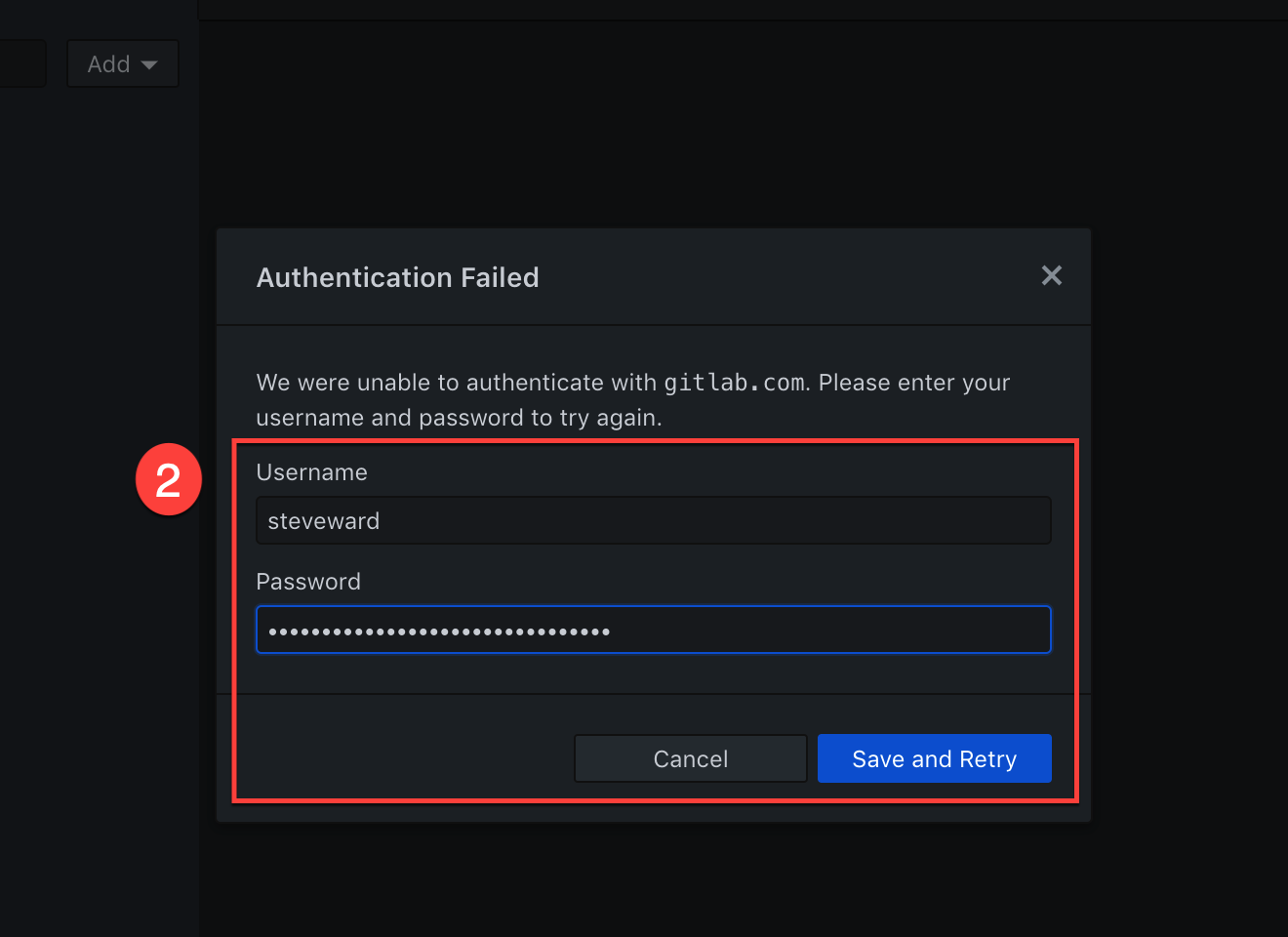Click the Username field label
Image resolution: width=1288 pixels, height=937 pixels.
coord(311,472)
